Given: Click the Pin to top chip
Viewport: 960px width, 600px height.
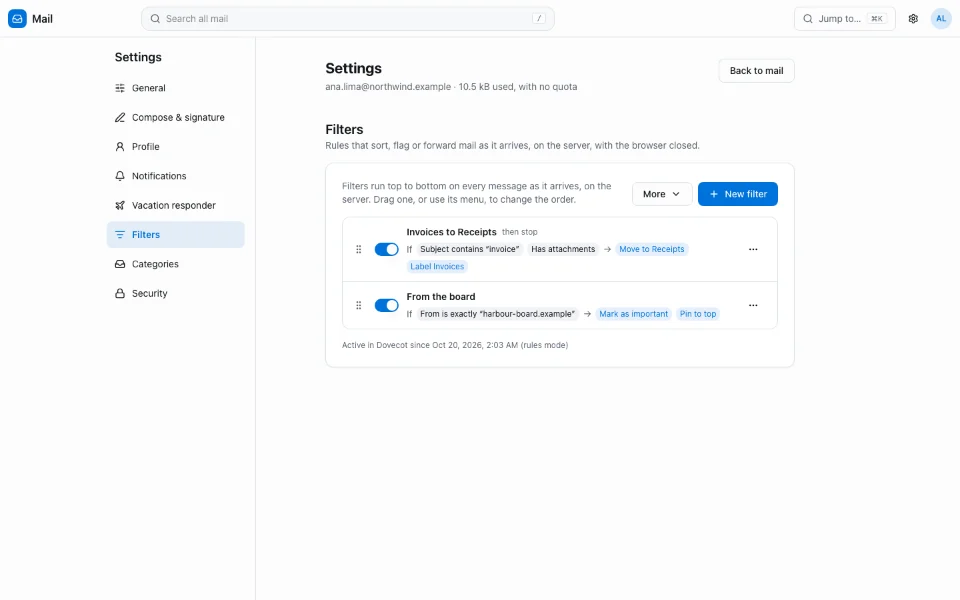Looking at the screenshot, I should (x=698, y=314).
